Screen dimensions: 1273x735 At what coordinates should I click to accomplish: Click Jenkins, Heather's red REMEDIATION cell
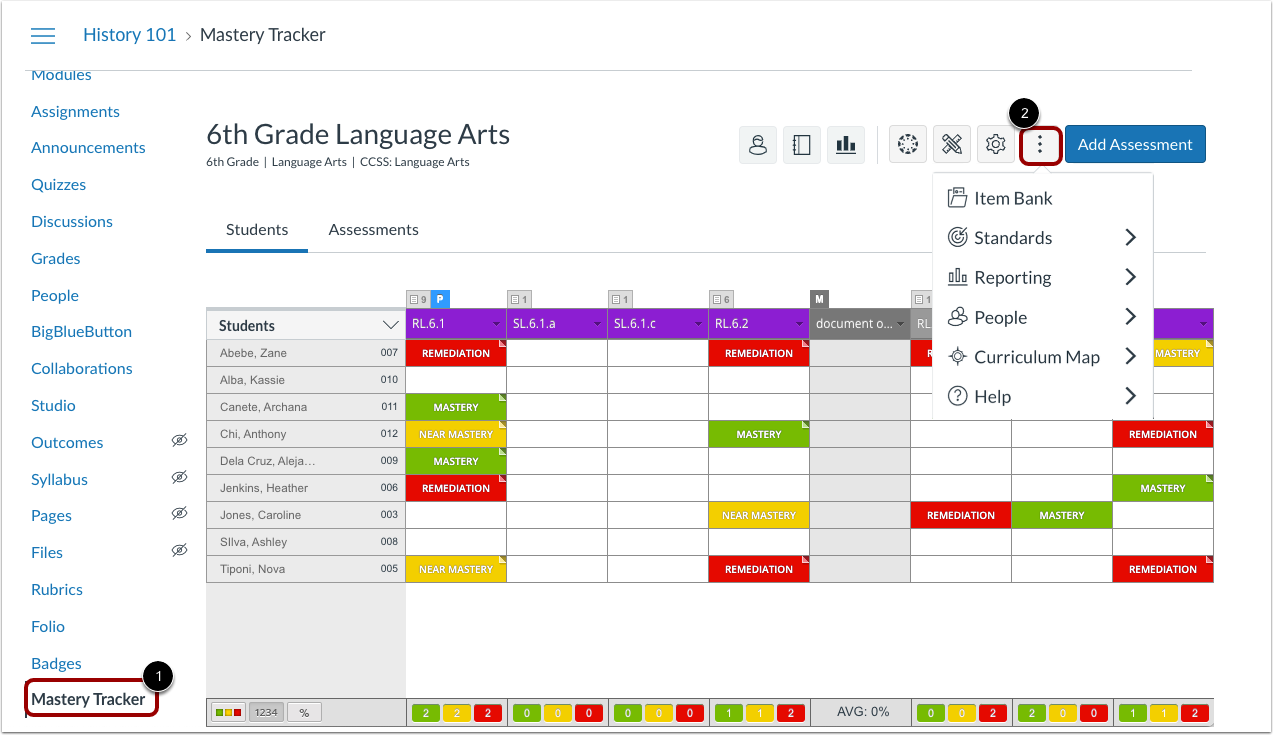[x=456, y=488]
